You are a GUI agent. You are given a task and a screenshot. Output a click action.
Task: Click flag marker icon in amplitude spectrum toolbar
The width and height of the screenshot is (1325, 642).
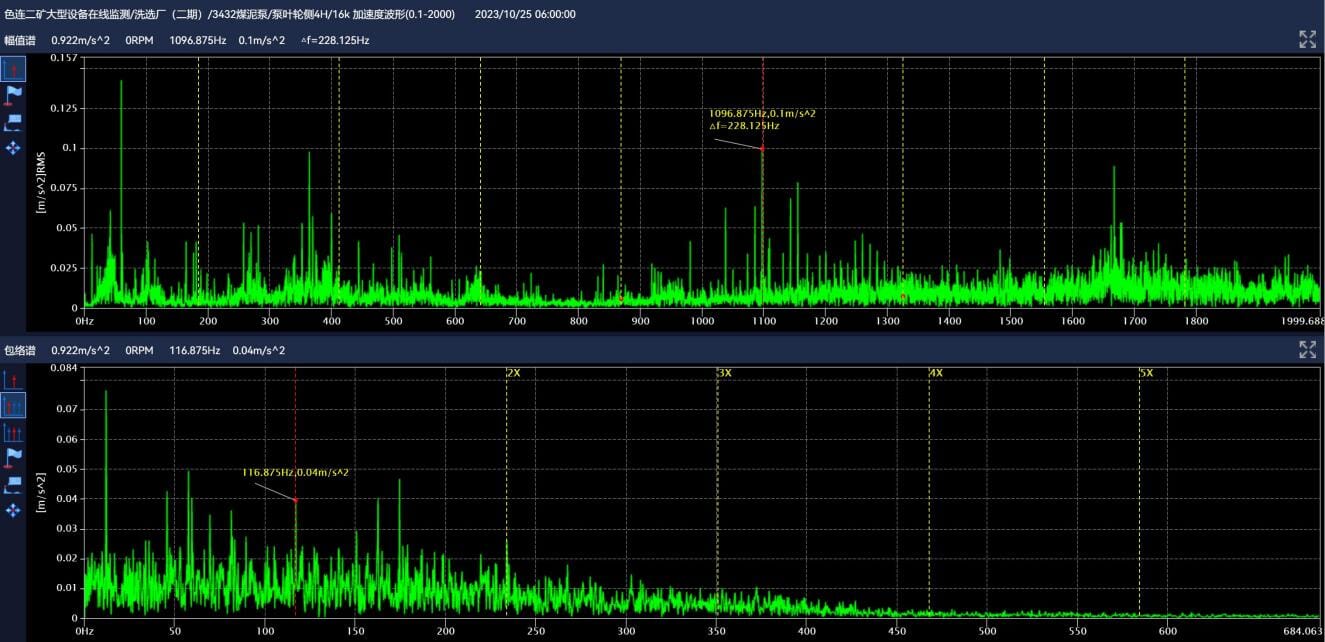(x=13, y=95)
